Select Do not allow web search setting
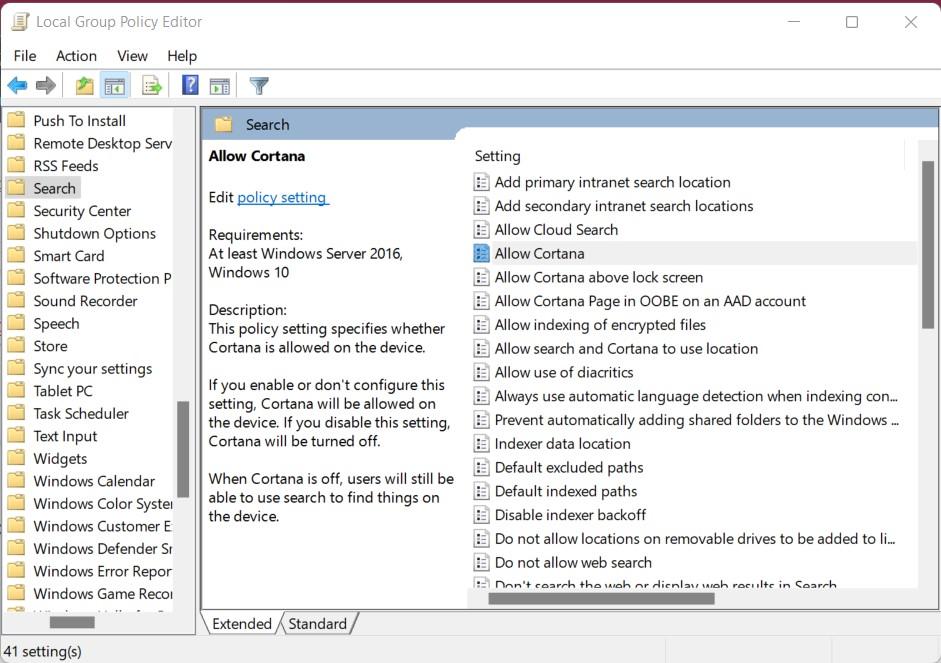The width and height of the screenshot is (941, 663). [x=573, y=563]
